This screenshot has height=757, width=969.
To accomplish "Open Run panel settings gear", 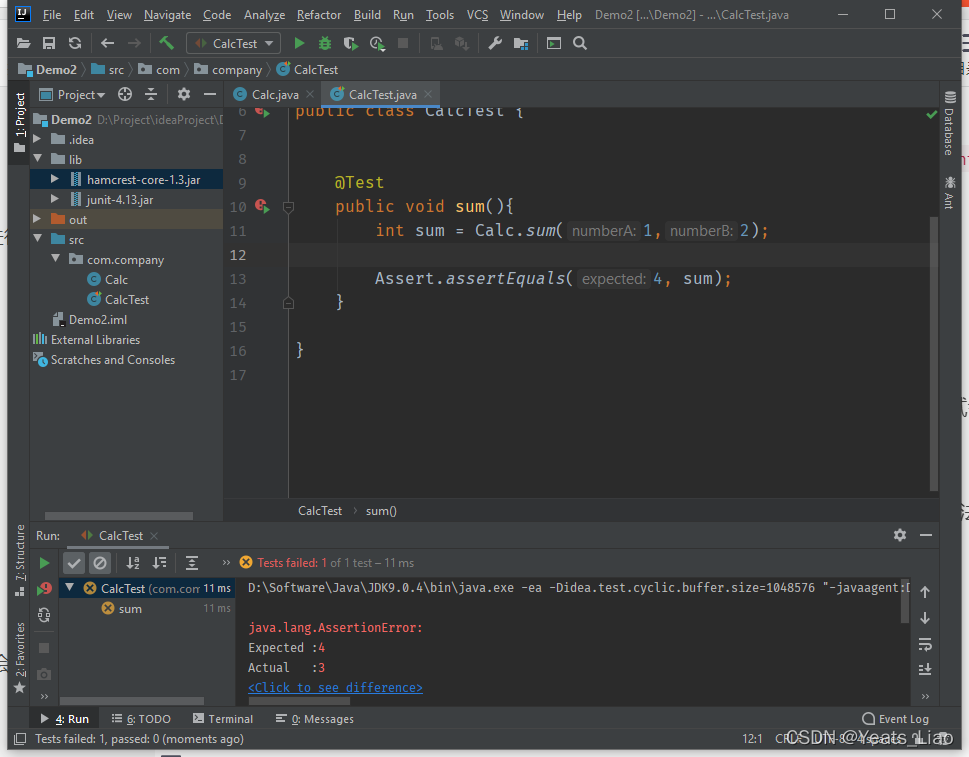I will (x=899, y=536).
